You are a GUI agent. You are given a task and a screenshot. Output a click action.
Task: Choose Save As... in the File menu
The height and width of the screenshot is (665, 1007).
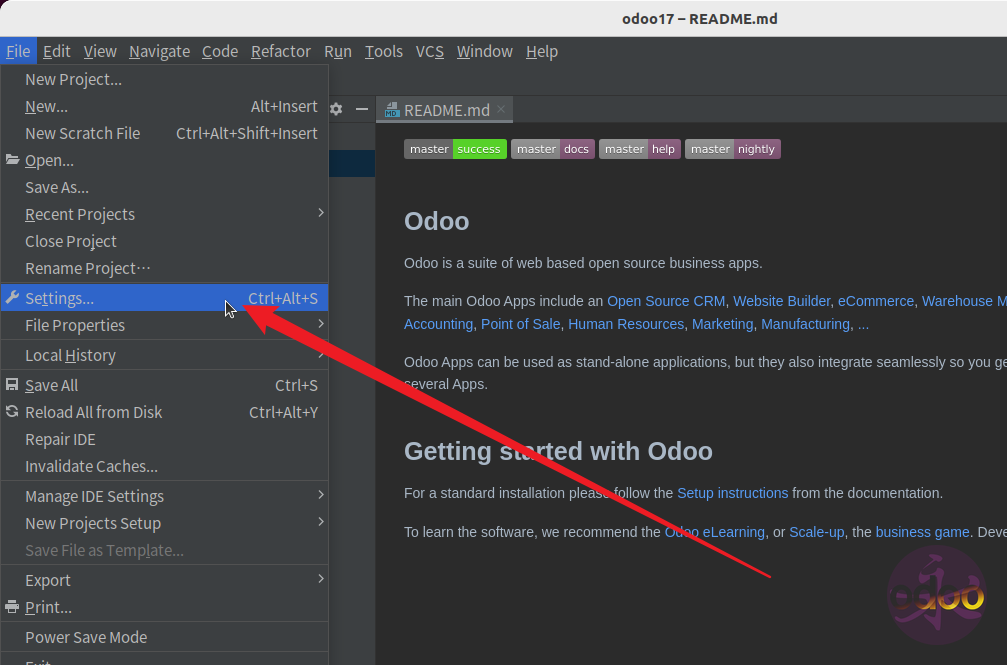pyautogui.click(x=164, y=187)
